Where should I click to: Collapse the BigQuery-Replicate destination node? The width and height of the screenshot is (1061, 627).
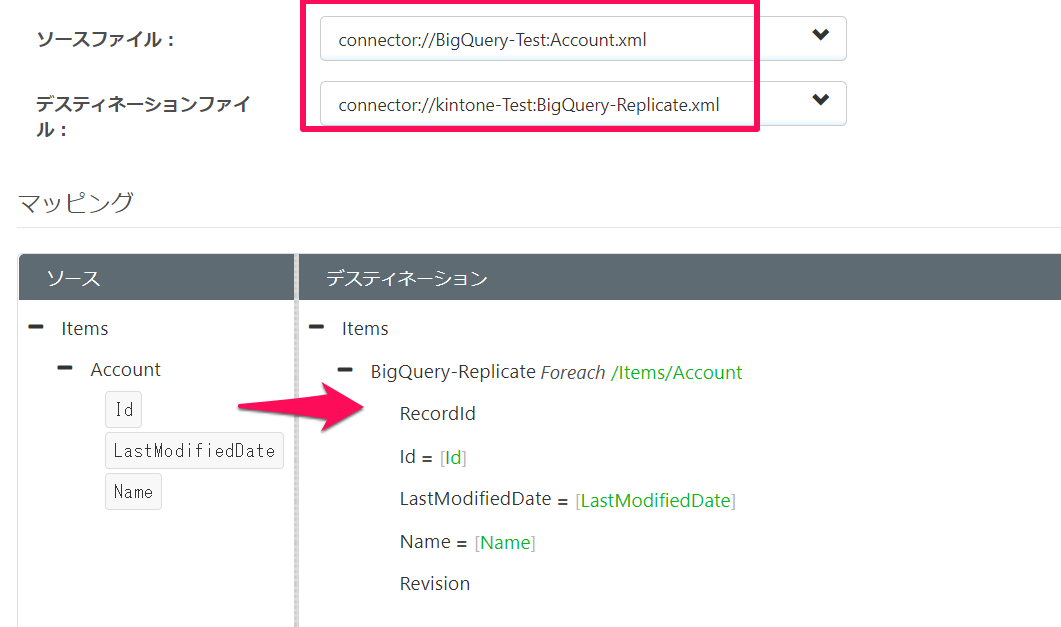(x=345, y=370)
